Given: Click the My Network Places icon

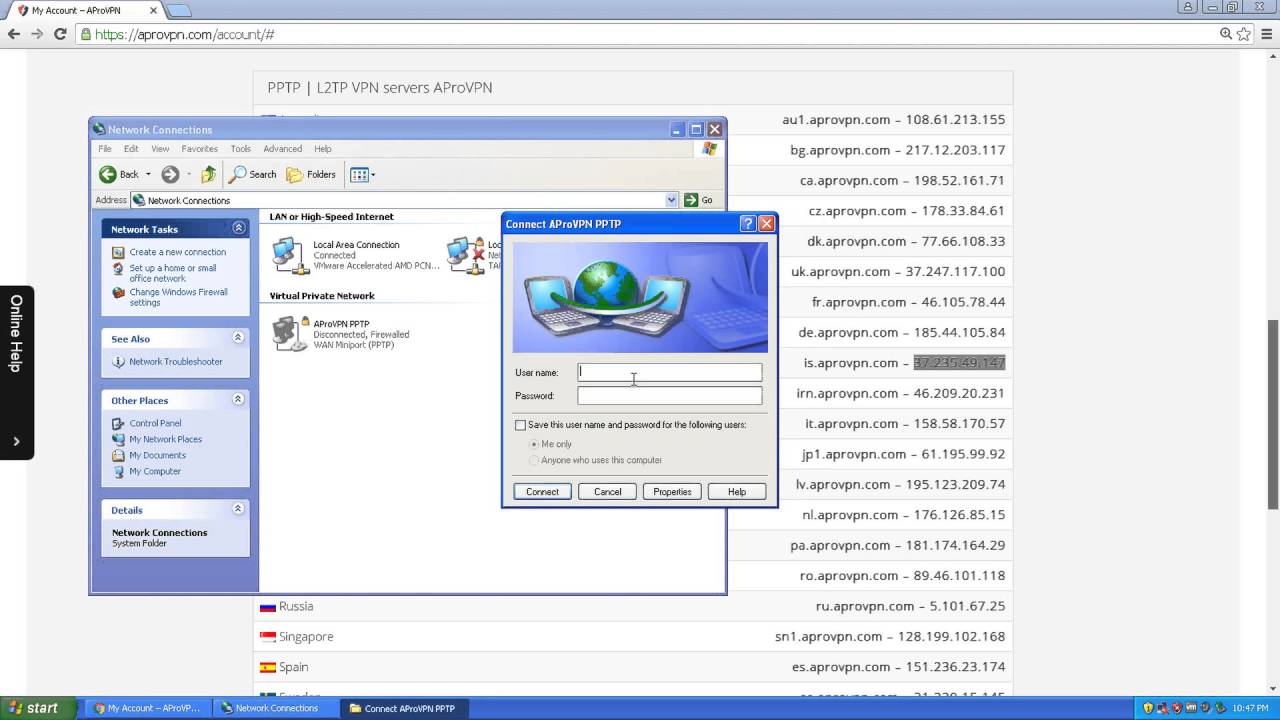Looking at the screenshot, I should click(119, 439).
